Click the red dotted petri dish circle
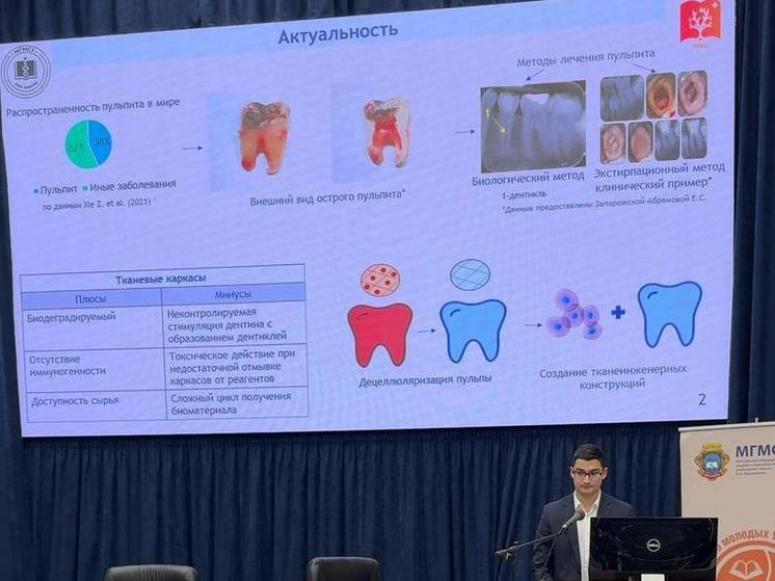The height and width of the screenshot is (581, 775). pyautogui.click(x=379, y=280)
